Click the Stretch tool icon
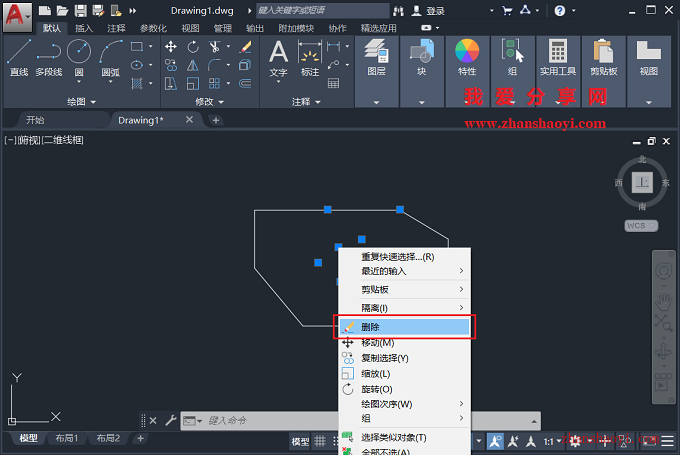 [171, 83]
